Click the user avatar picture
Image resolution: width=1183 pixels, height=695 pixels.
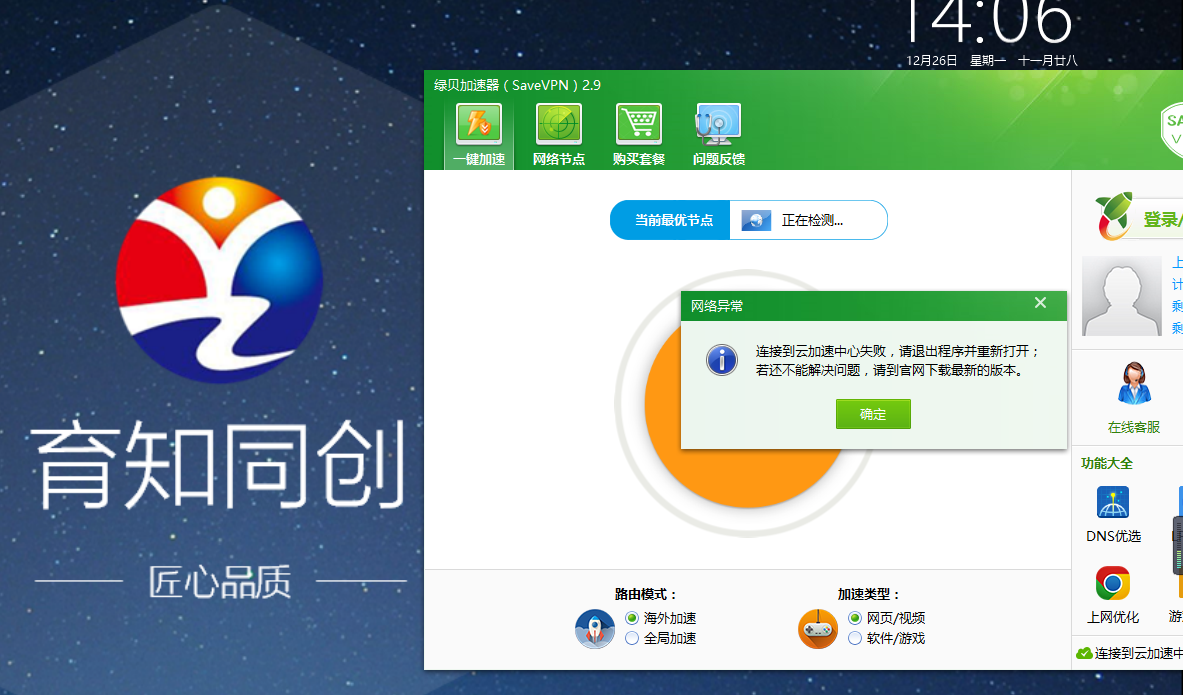[1121, 296]
